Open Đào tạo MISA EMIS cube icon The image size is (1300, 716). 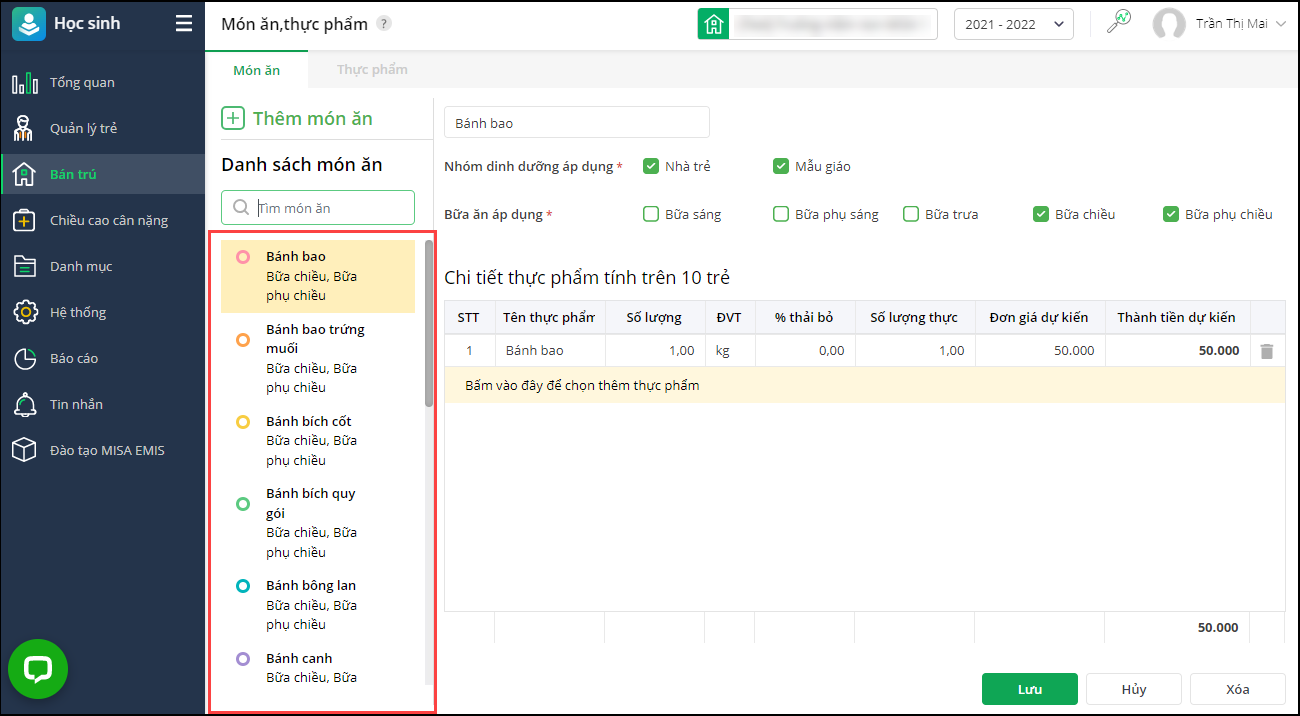pyautogui.click(x=24, y=451)
